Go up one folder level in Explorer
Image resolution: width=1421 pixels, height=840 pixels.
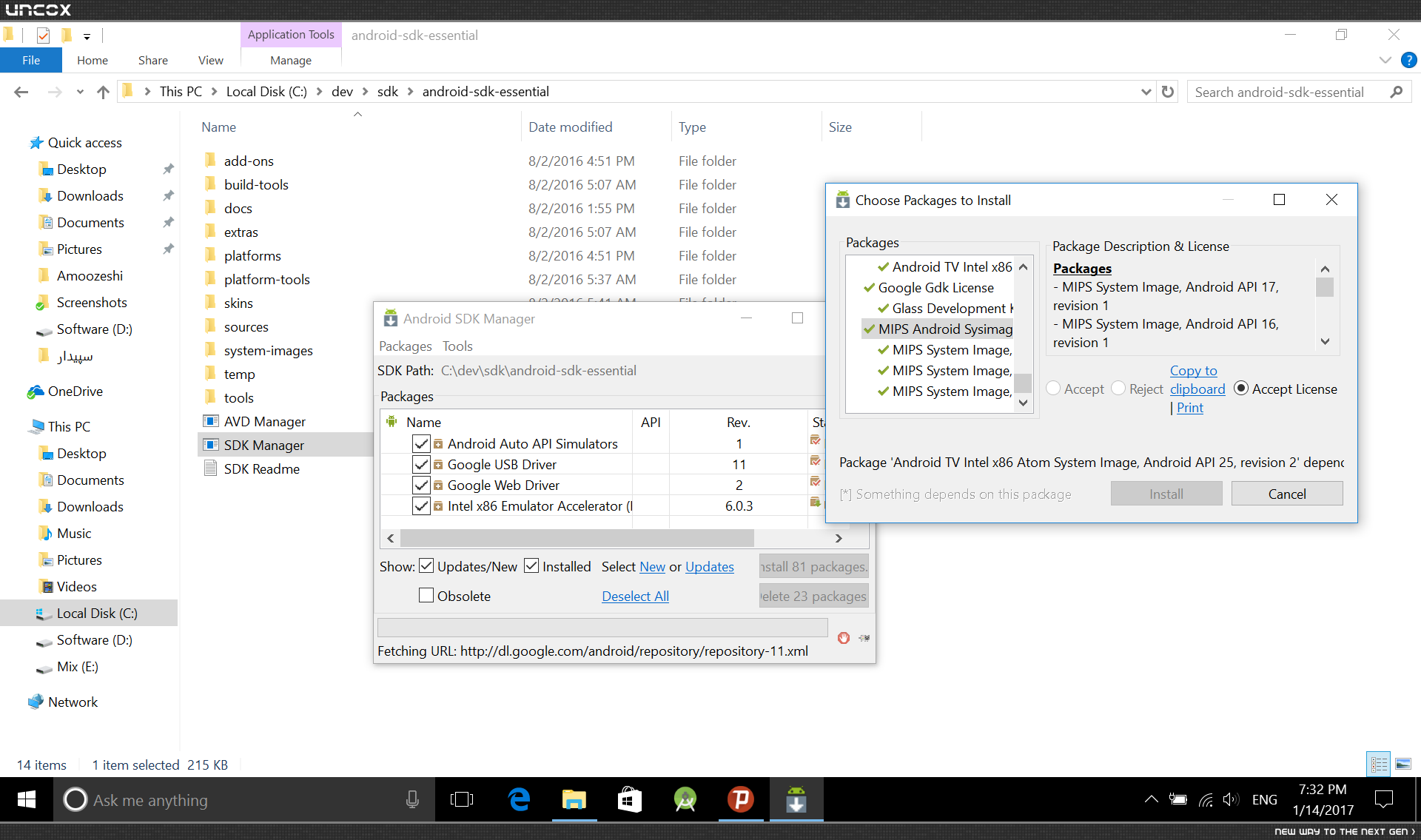point(103,92)
